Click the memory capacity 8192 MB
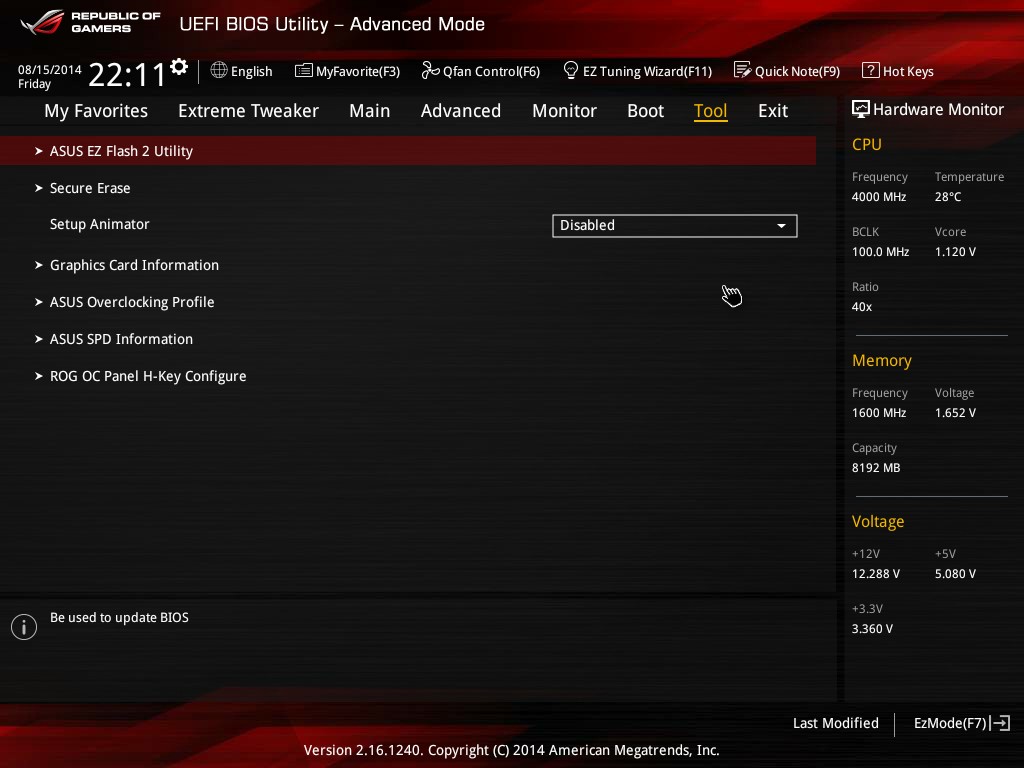This screenshot has height=768, width=1024. (x=876, y=468)
